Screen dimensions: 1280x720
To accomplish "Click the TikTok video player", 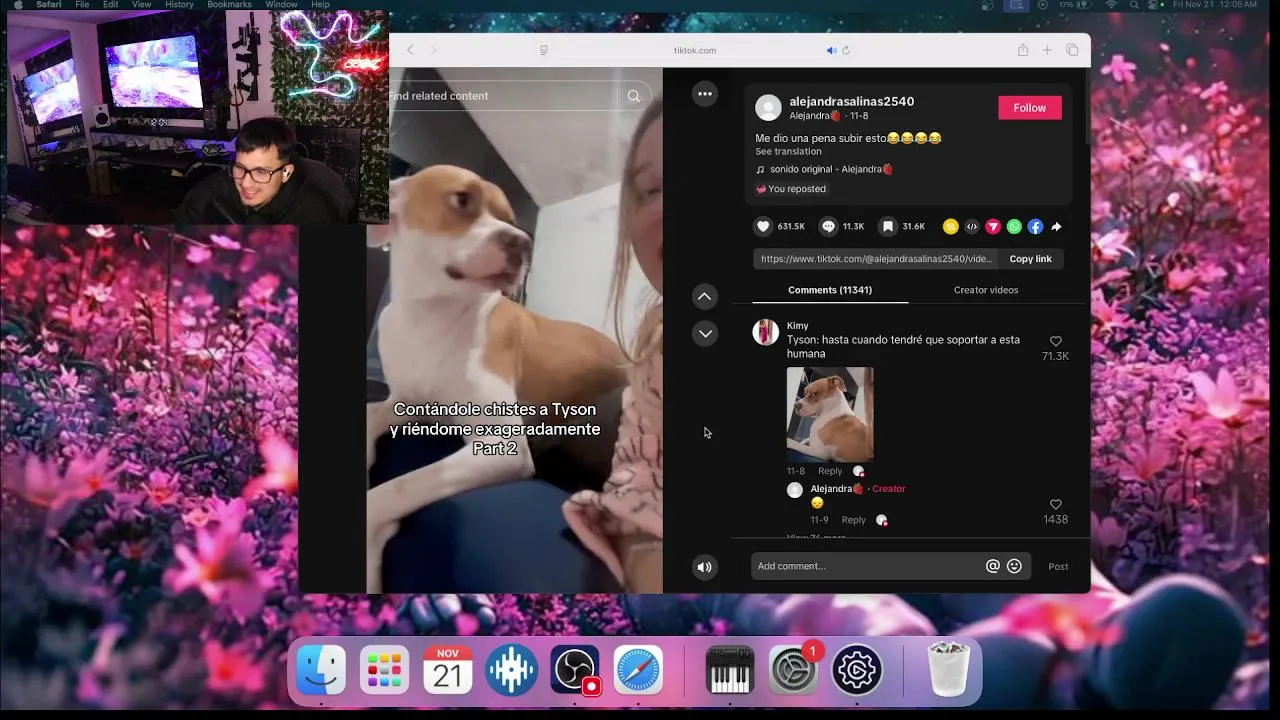I will pos(514,330).
